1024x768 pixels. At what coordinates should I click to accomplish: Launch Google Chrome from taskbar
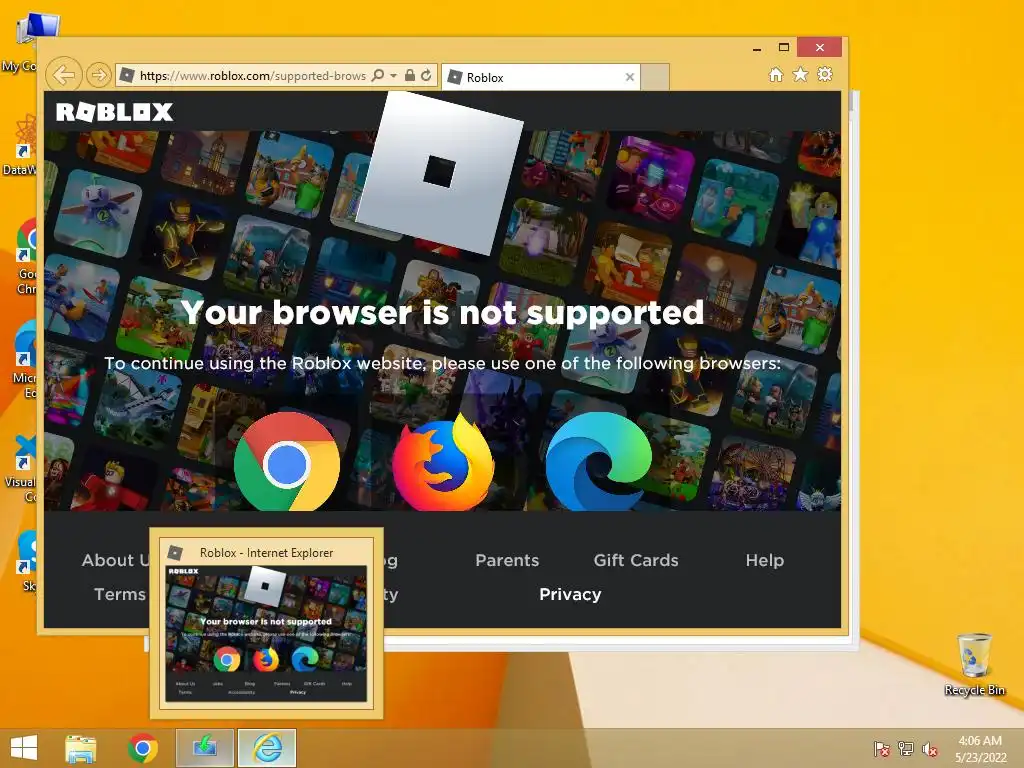(143, 748)
